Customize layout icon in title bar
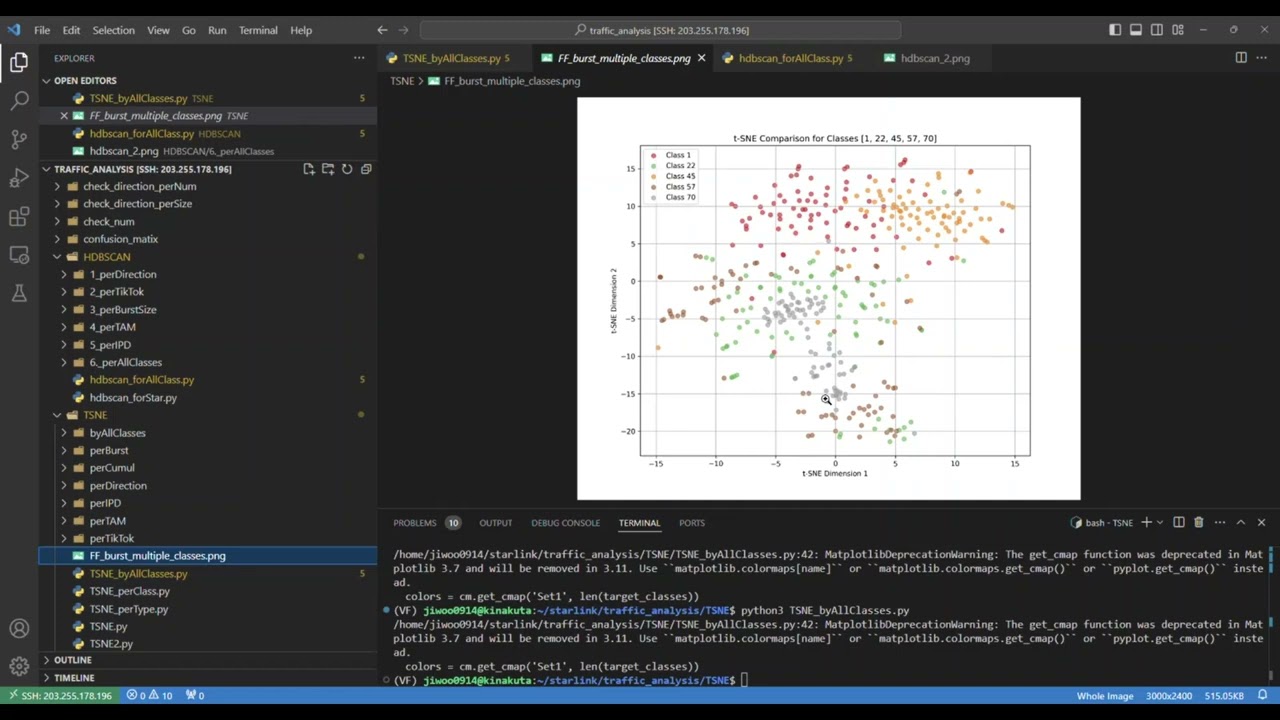Screen dimensions: 1280x720 point(1178,30)
